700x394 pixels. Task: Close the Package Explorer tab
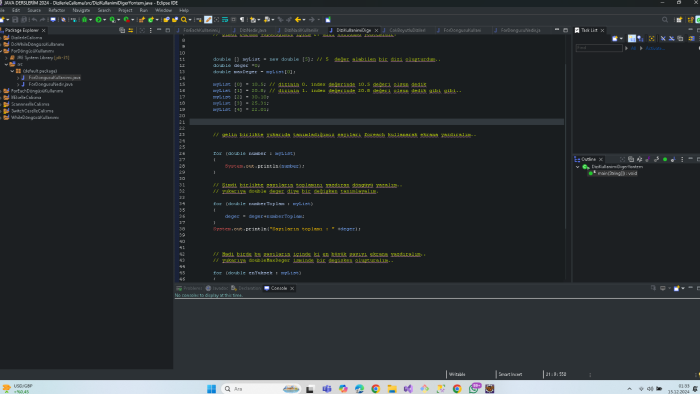(43, 30)
